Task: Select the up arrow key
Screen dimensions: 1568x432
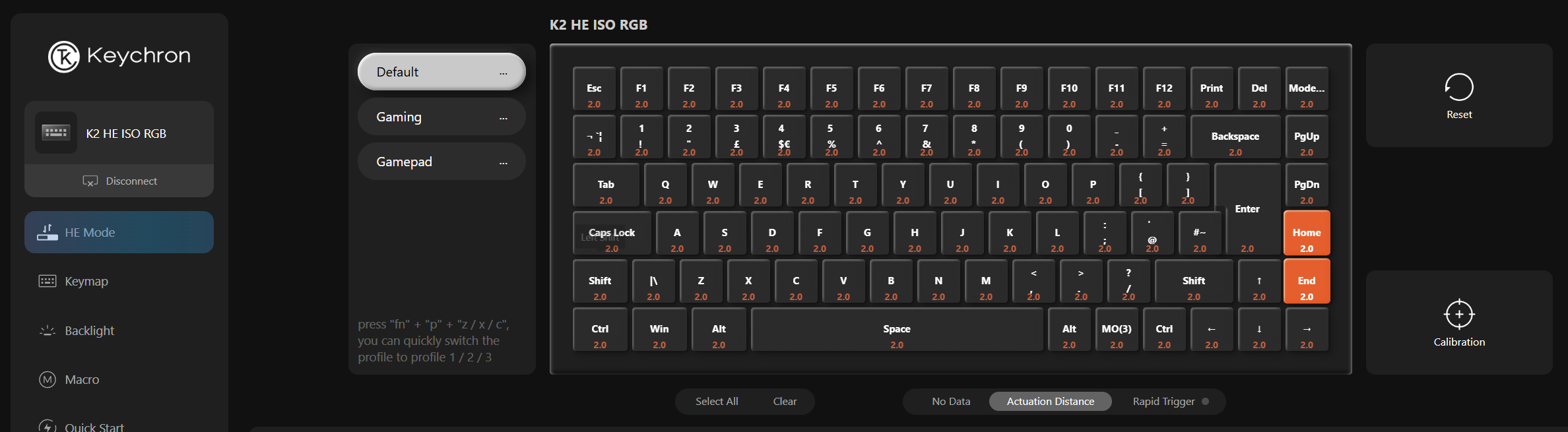Action: pos(1259,281)
